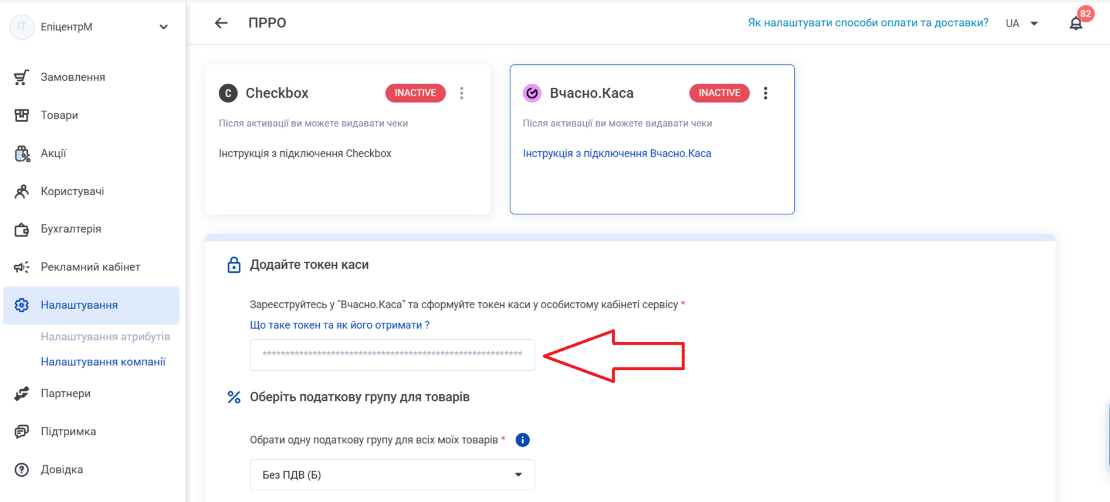Open Інструкція з підключення Checkbox link
The height and width of the screenshot is (502, 1110).
click(305, 153)
